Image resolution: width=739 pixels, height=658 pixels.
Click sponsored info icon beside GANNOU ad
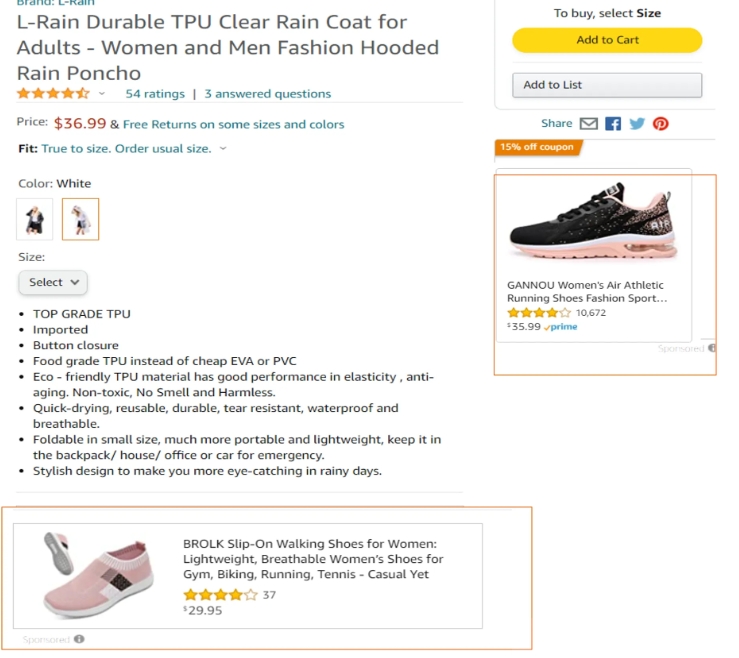(x=712, y=348)
